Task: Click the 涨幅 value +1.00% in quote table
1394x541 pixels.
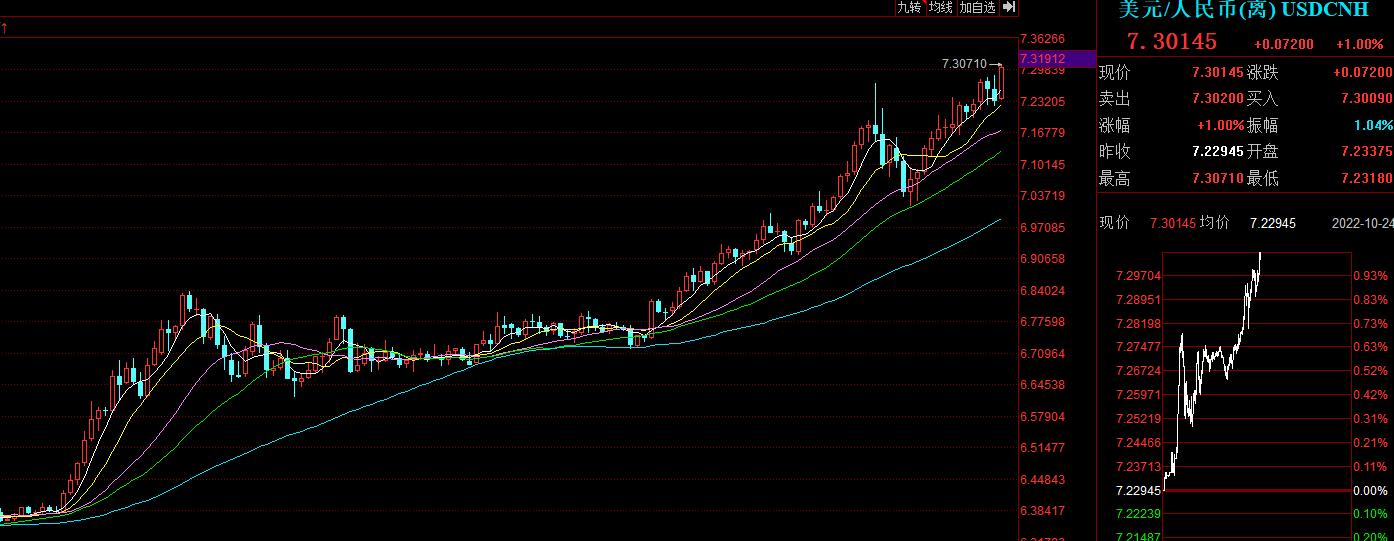Action: pyautogui.click(x=1220, y=126)
